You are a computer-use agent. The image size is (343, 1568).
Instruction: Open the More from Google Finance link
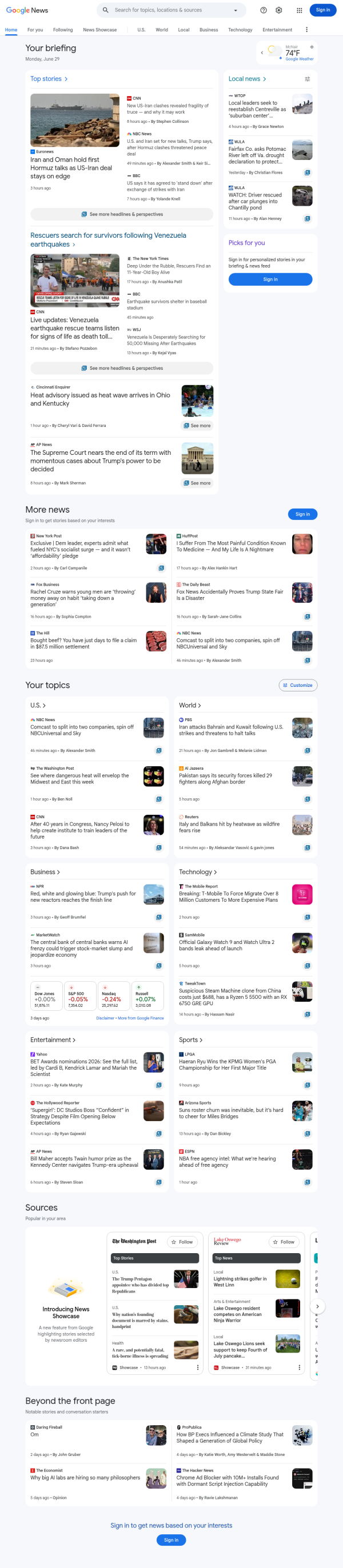(x=141, y=1018)
